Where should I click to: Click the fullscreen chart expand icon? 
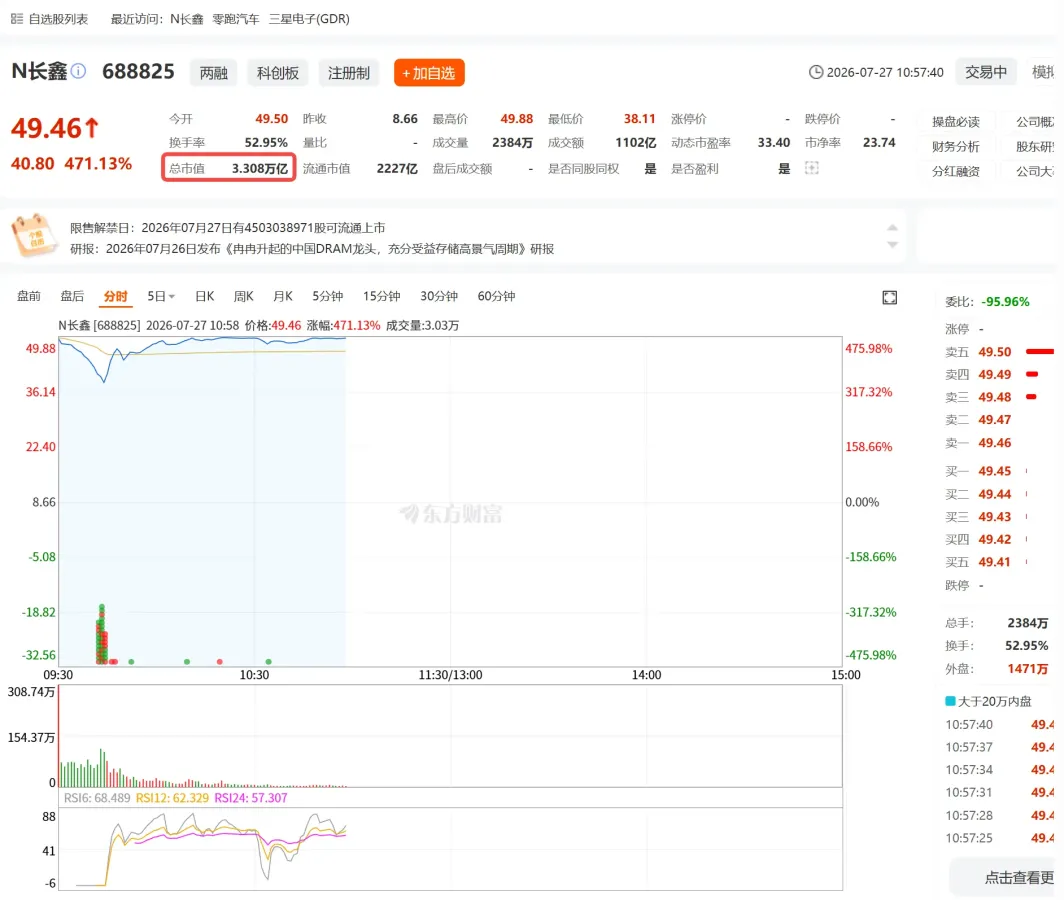[890, 297]
